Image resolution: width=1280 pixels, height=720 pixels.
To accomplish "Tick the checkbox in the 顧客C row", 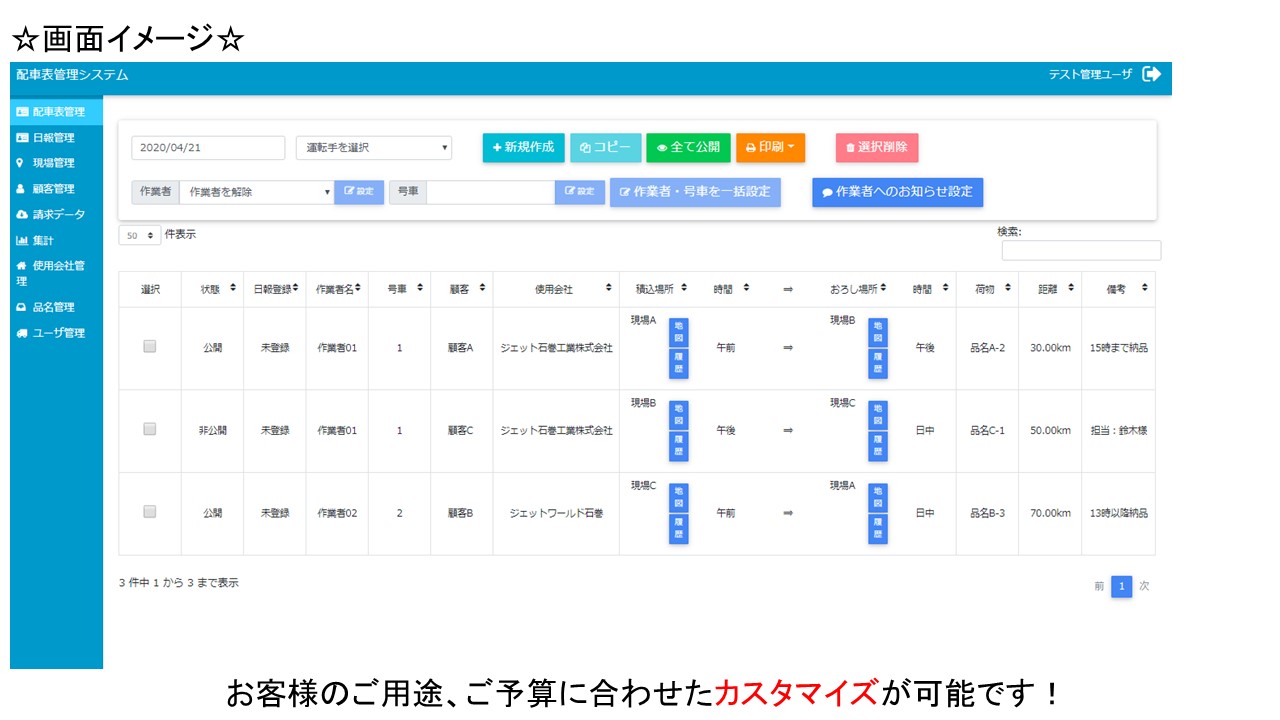I will click(149, 429).
